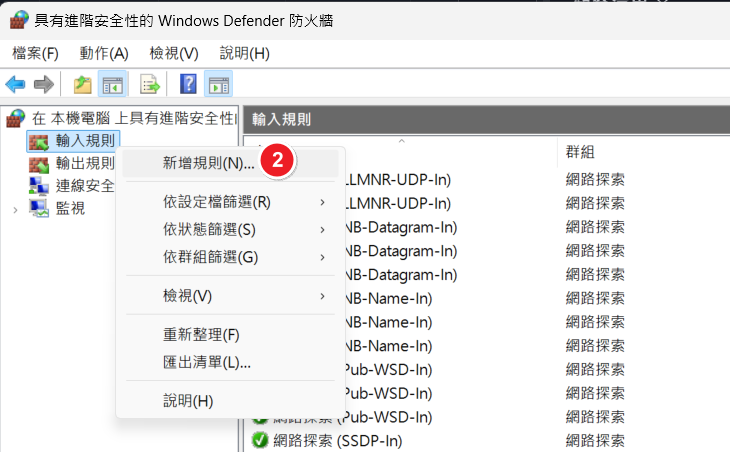Click the 輸入規則 tree node icon
The height and width of the screenshot is (452, 730).
[39, 141]
